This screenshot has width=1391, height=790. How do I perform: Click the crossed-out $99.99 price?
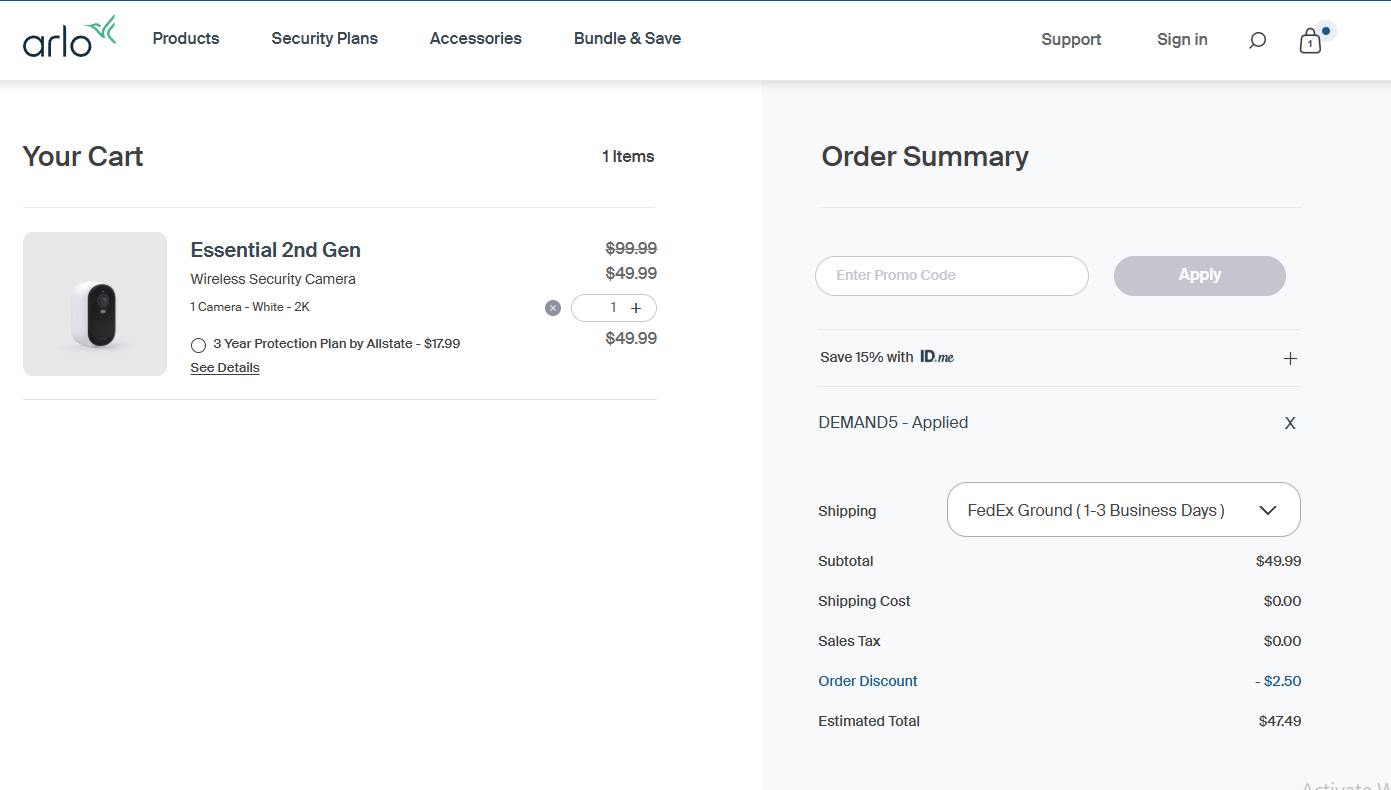(631, 249)
